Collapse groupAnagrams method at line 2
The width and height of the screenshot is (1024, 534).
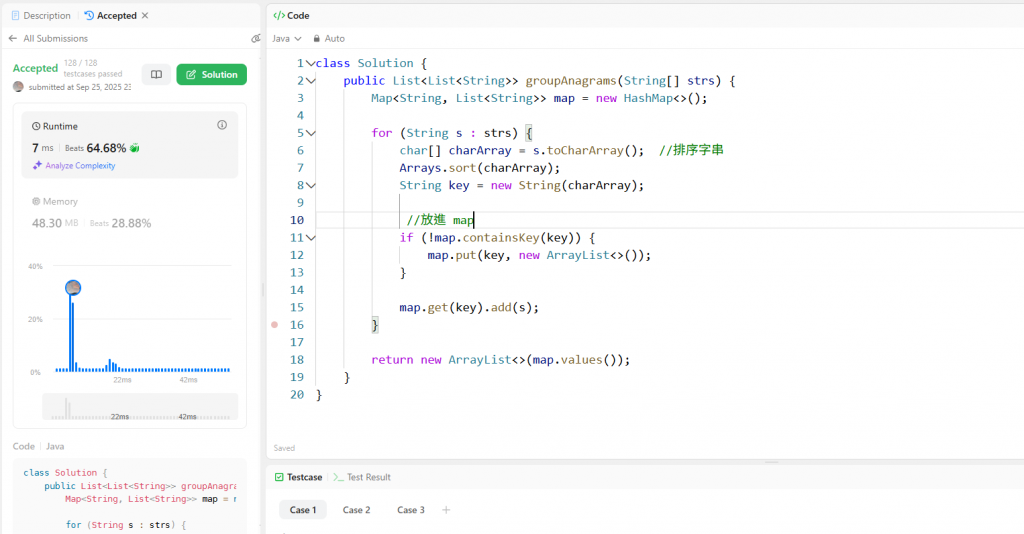(311, 81)
